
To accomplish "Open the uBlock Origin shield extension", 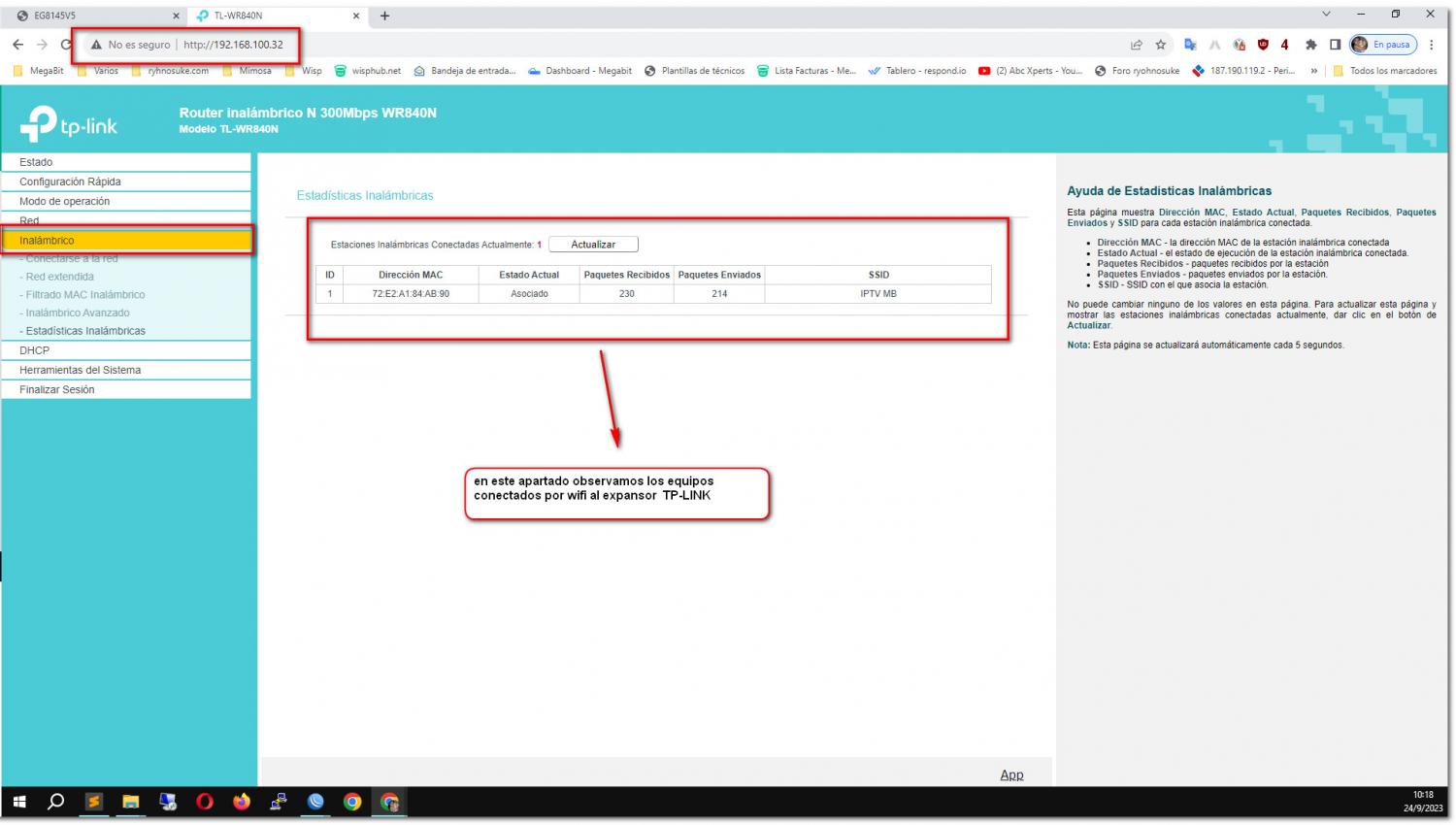I will point(1263,45).
